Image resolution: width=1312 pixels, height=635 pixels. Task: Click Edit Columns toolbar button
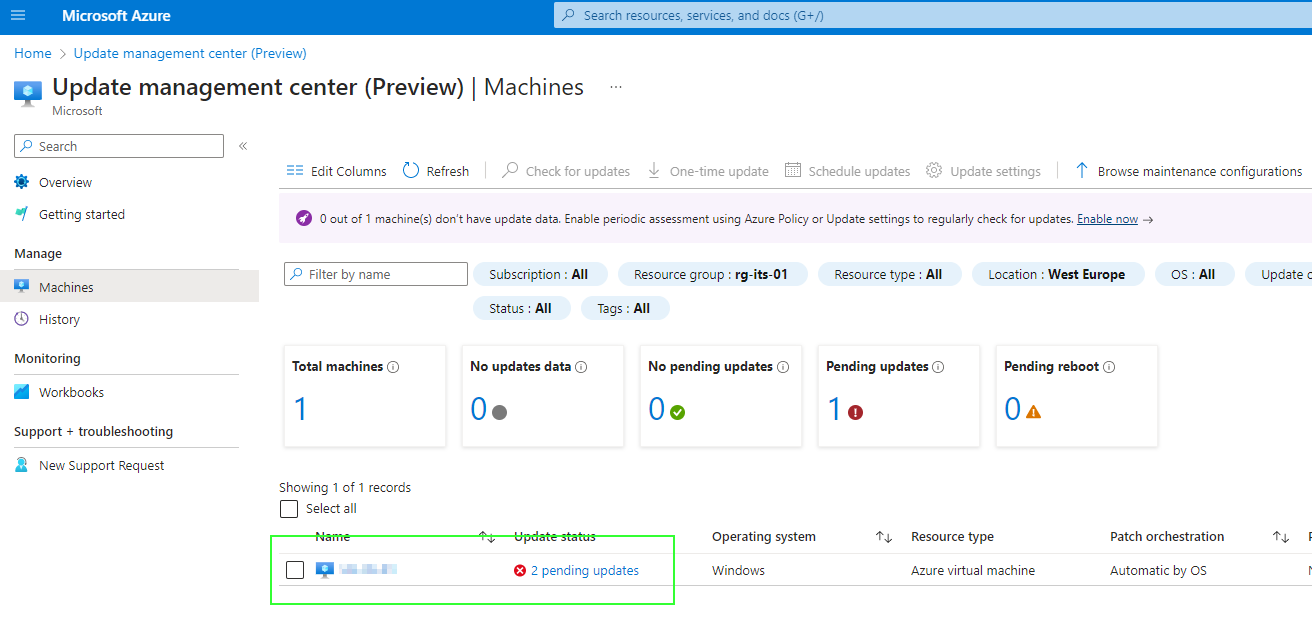(x=336, y=171)
